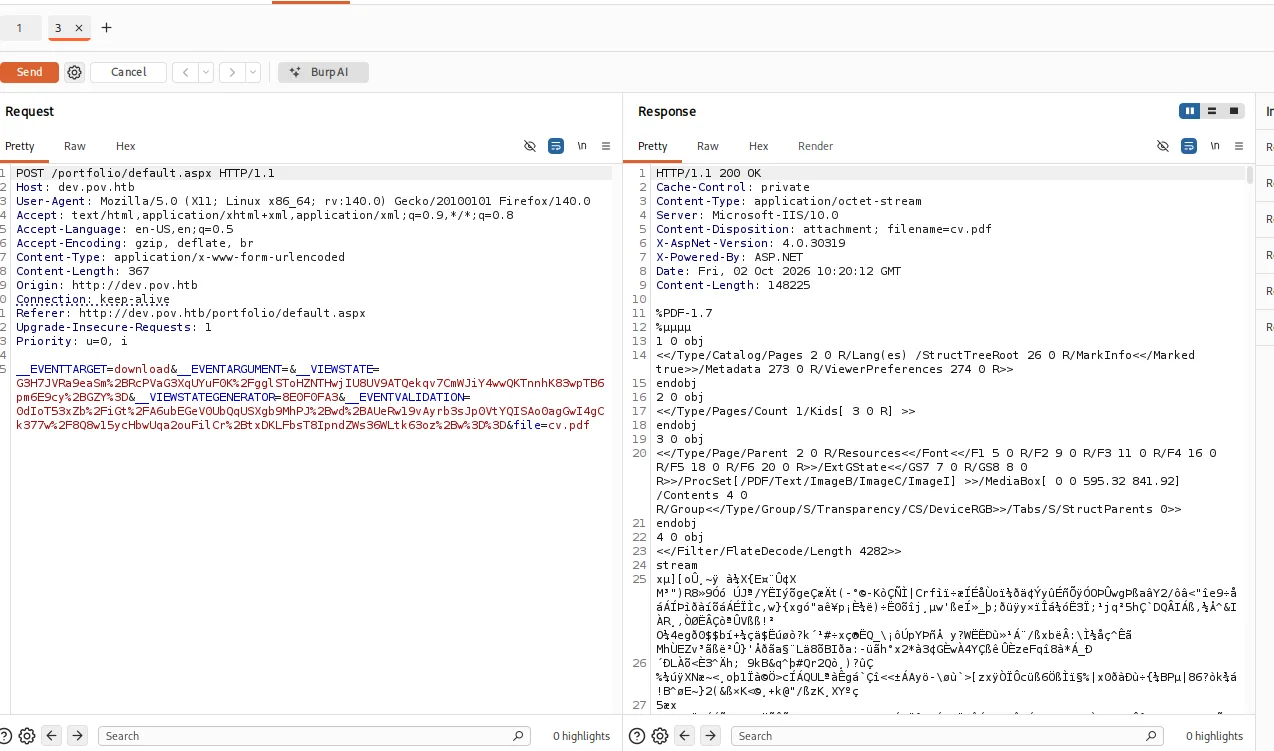Open the Request panel hamburger menu
1274x751 pixels.
tap(606, 146)
